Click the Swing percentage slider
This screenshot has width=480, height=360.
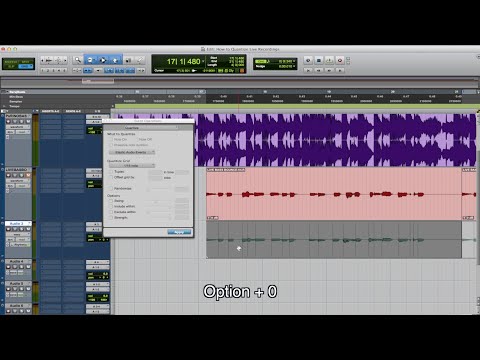pyautogui.click(x=159, y=201)
